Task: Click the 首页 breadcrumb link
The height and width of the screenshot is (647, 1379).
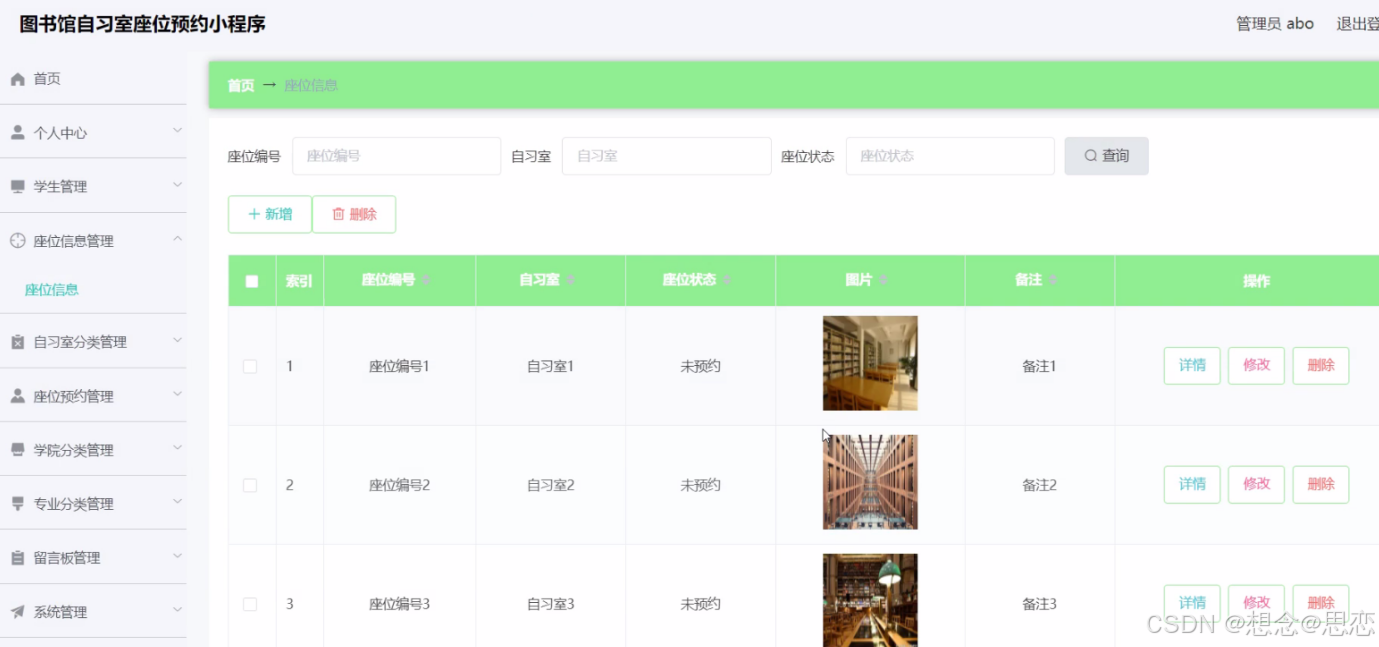Action: [x=241, y=86]
